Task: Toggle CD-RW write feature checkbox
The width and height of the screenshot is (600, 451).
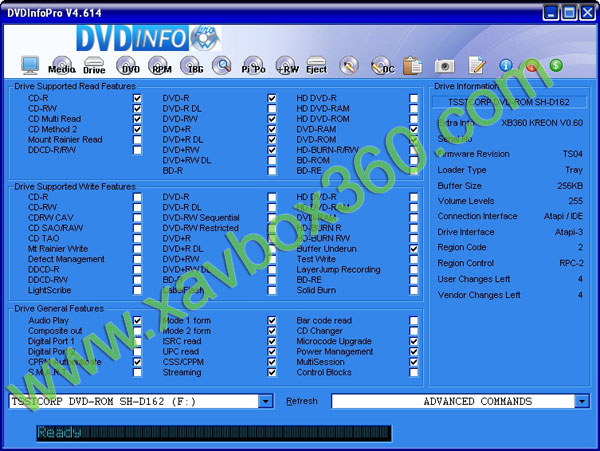Action: point(137,207)
